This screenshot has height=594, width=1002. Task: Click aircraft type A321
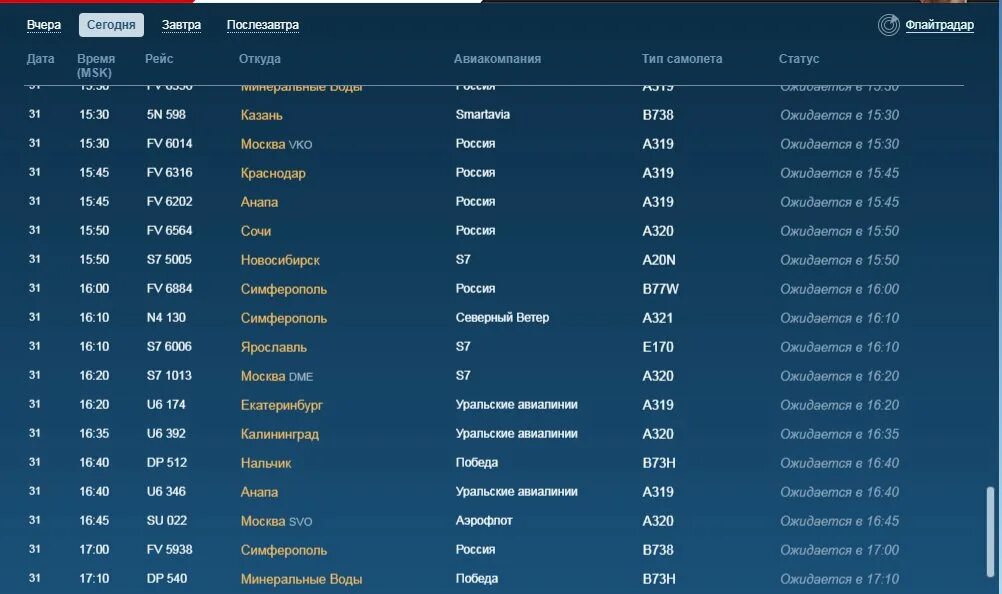point(658,318)
